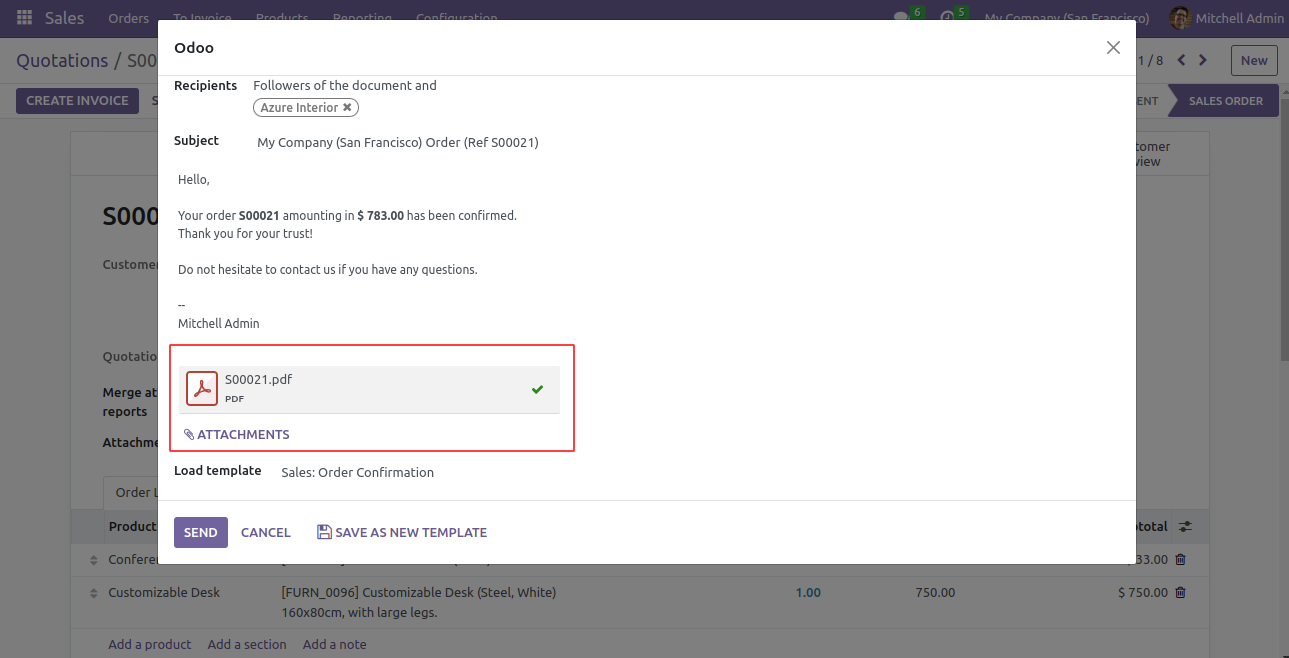1289x658 pixels.
Task: Open the apps grid menu
Action: click(x=24, y=18)
